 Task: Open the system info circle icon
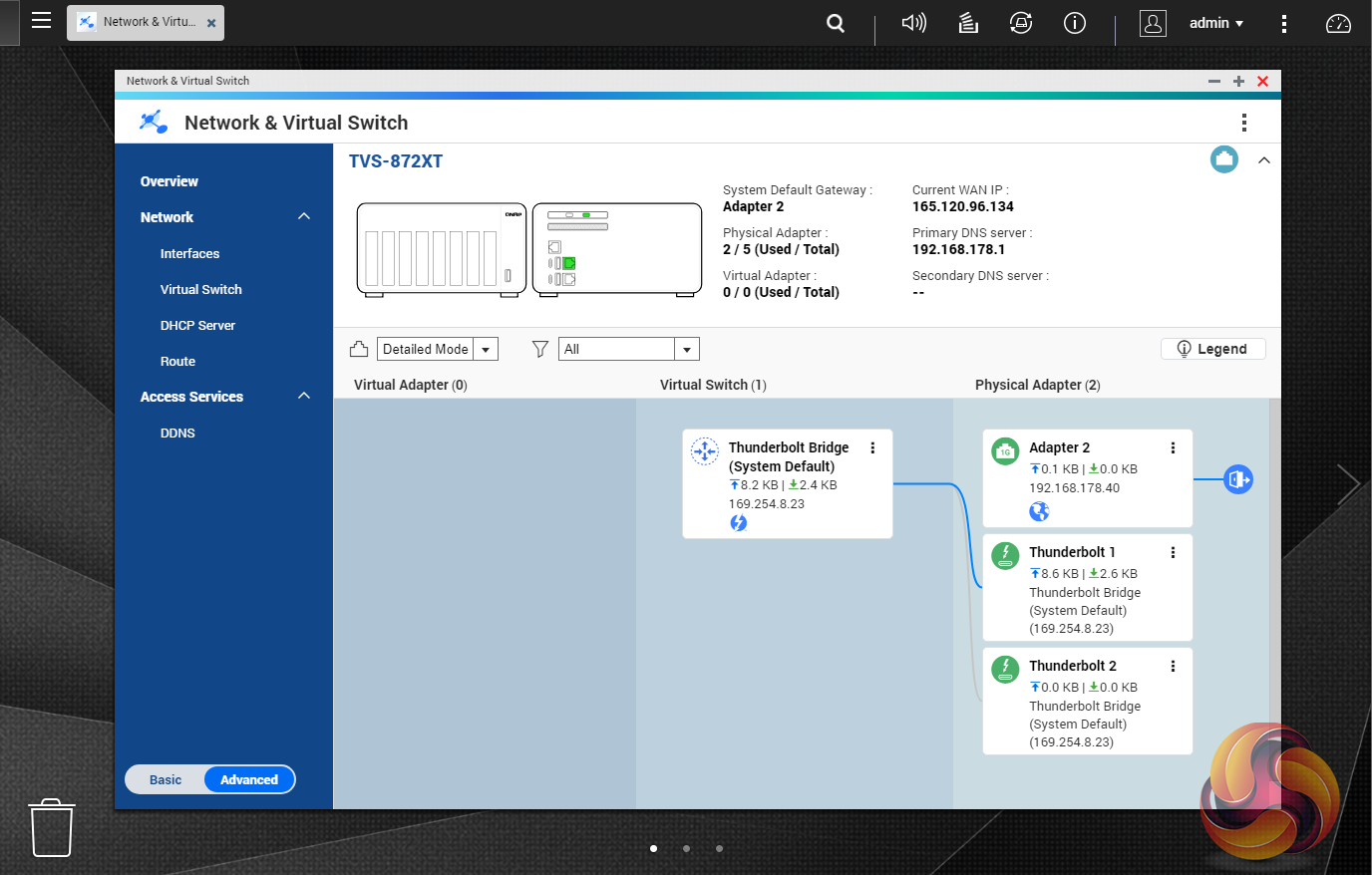coord(1075,23)
